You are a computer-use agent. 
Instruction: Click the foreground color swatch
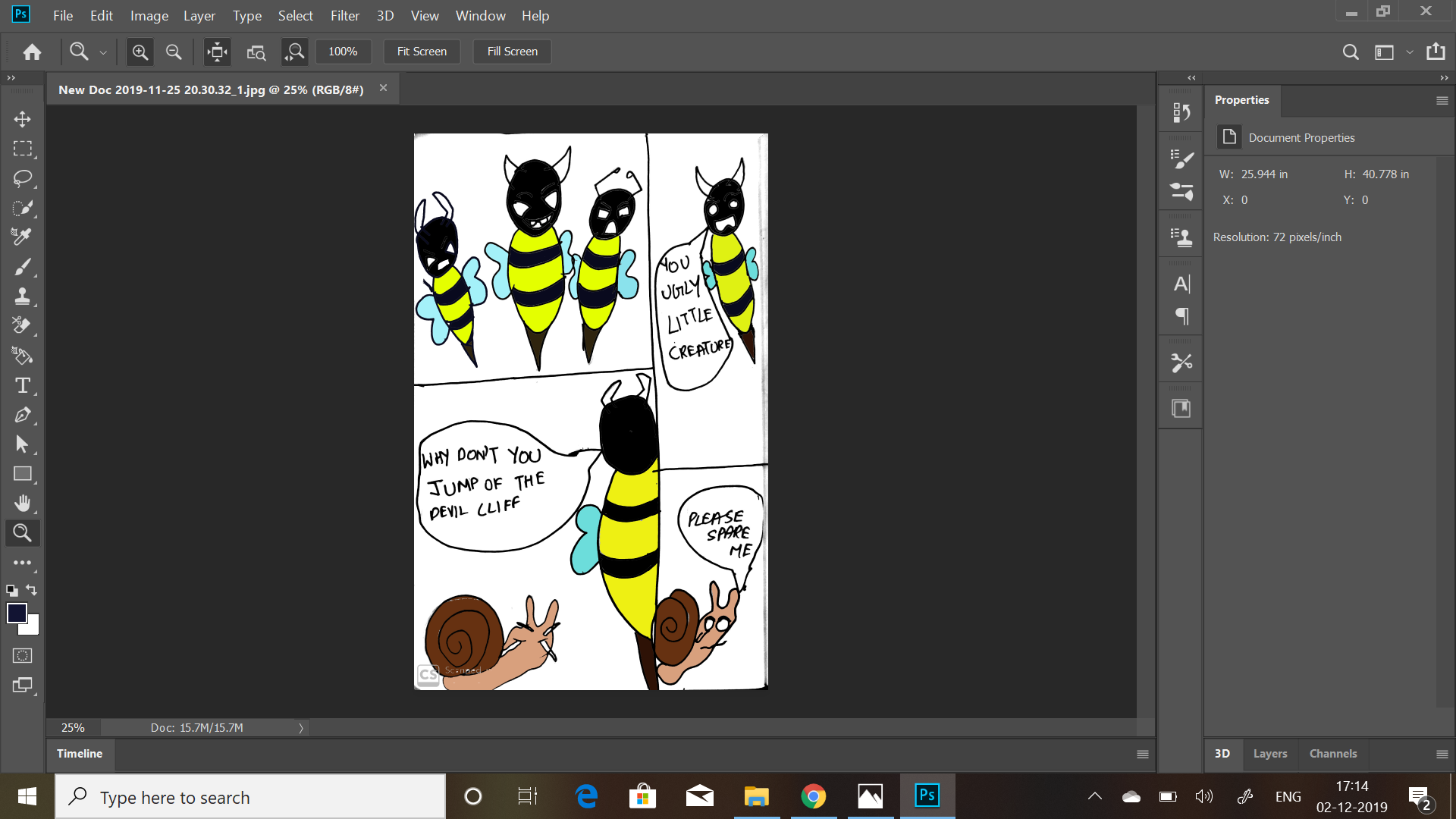pos(16,612)
